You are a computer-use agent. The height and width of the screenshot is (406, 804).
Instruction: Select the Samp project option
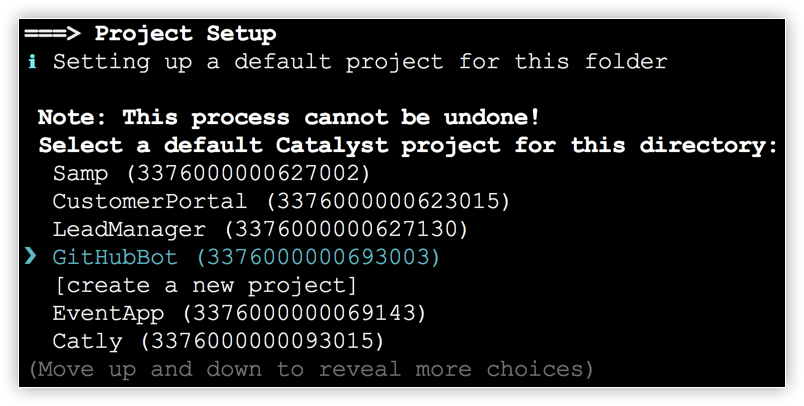click(x=211, y=173)
